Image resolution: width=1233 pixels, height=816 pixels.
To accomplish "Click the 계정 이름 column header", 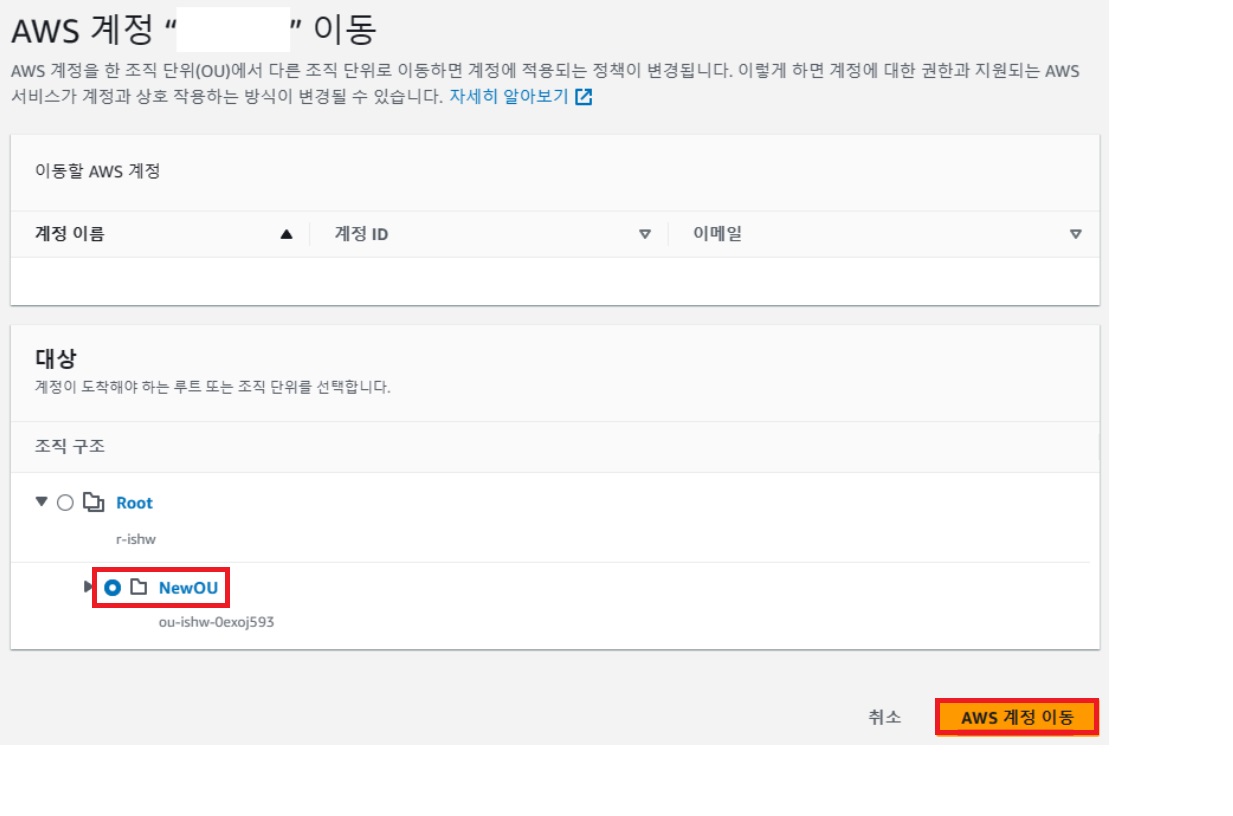I will pyautogui.click(x=70, y=234).
